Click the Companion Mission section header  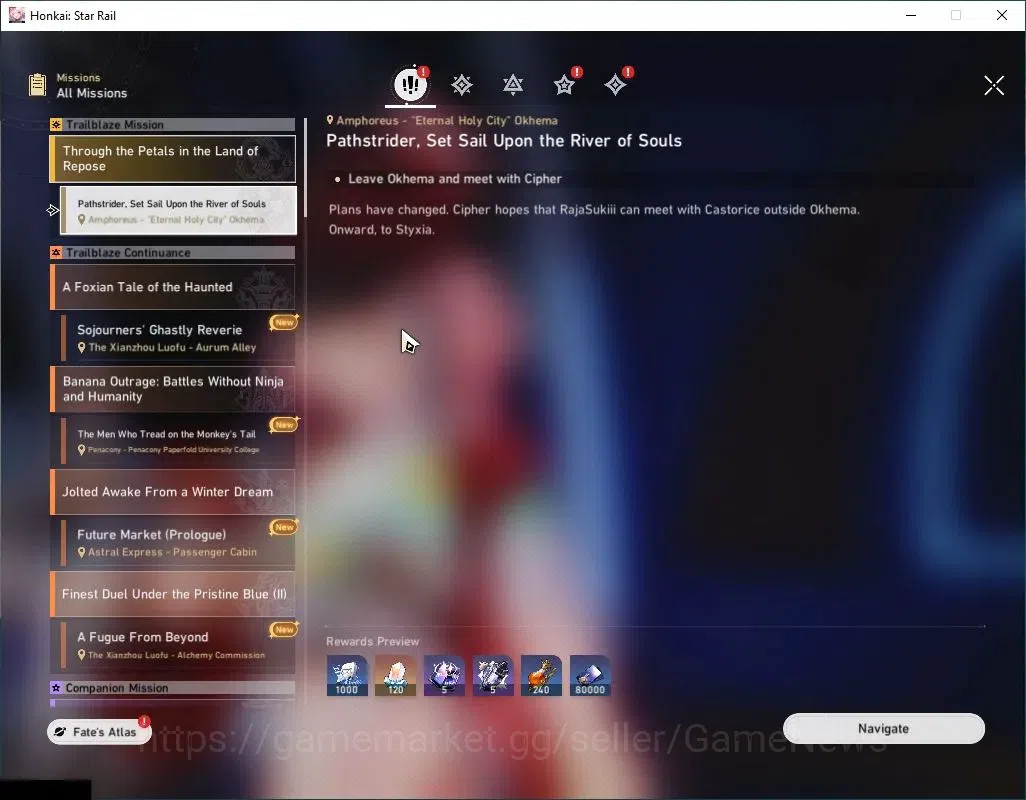[173, 687]
